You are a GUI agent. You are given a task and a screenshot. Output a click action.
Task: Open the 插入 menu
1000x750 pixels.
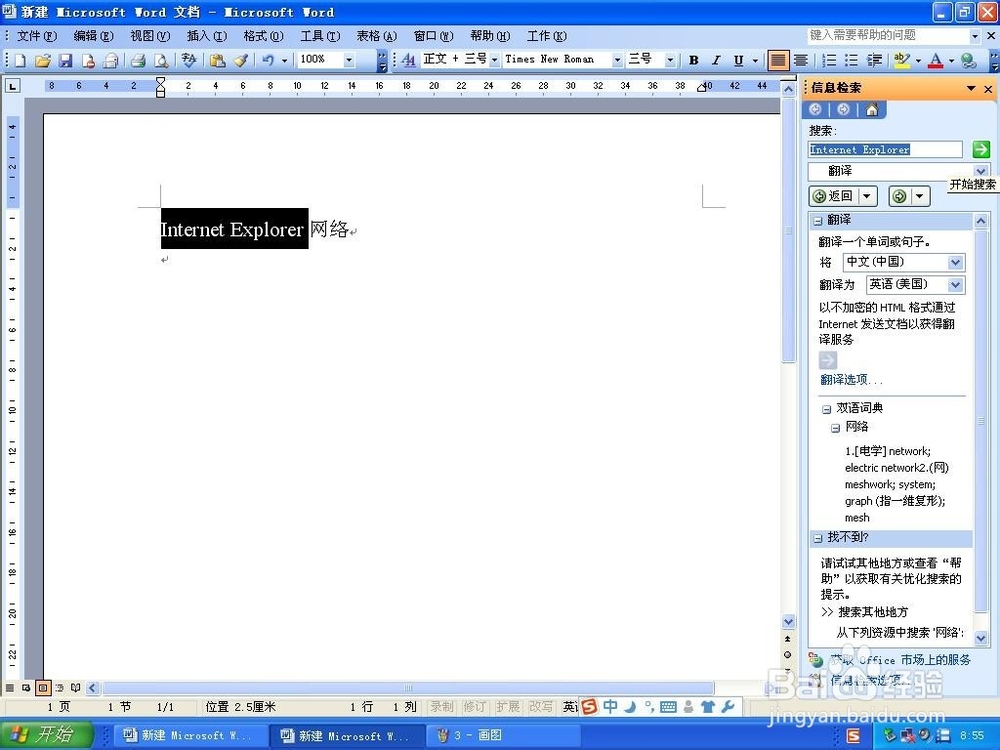tap(207, 36)
